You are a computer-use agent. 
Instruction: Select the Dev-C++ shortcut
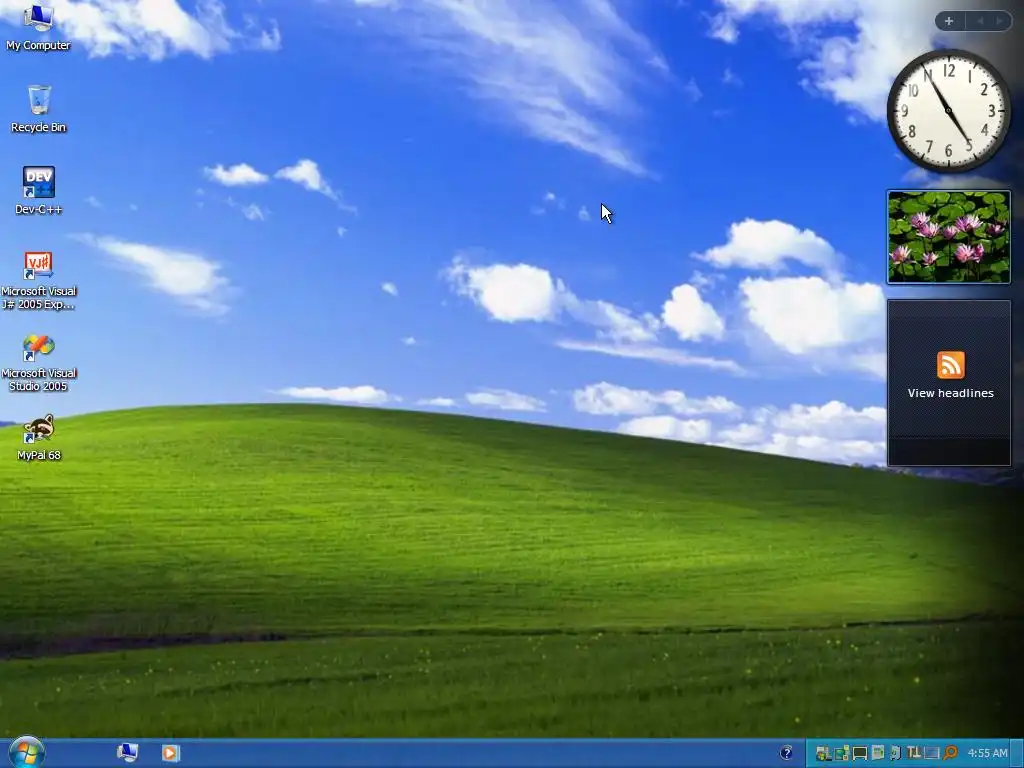[39, 191]
